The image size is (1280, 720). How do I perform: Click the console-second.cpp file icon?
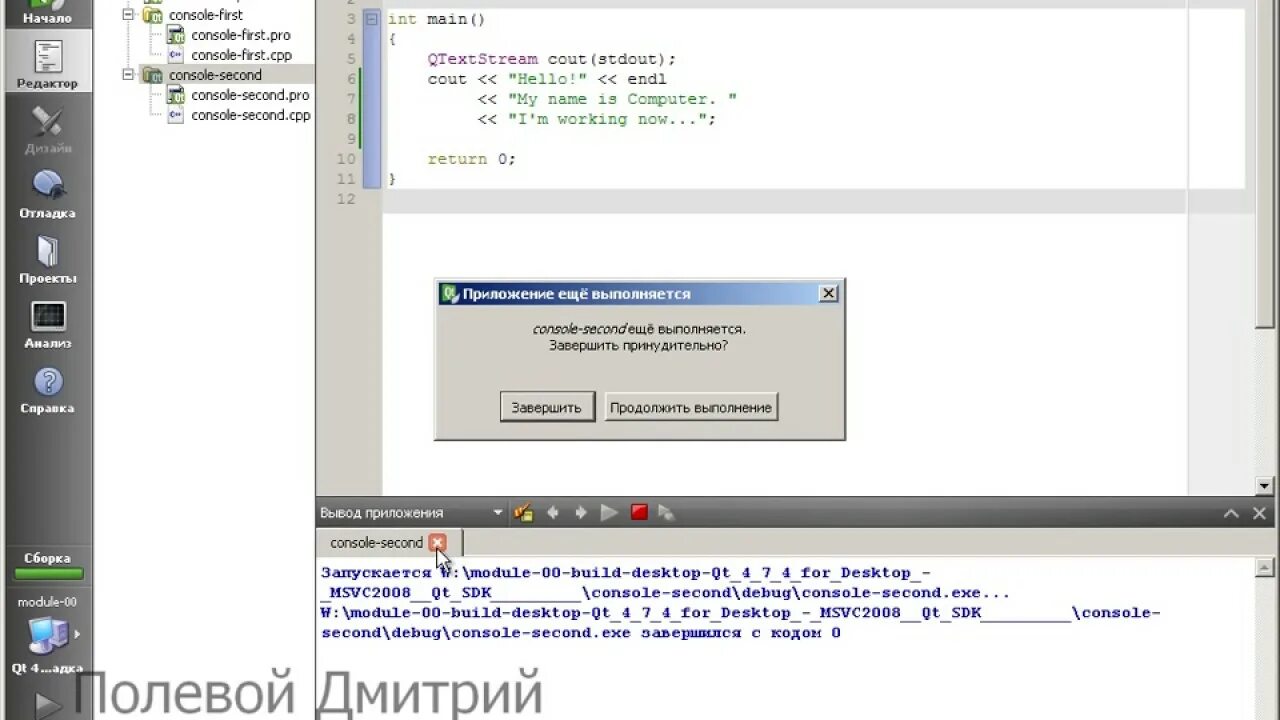click(176, 115)
